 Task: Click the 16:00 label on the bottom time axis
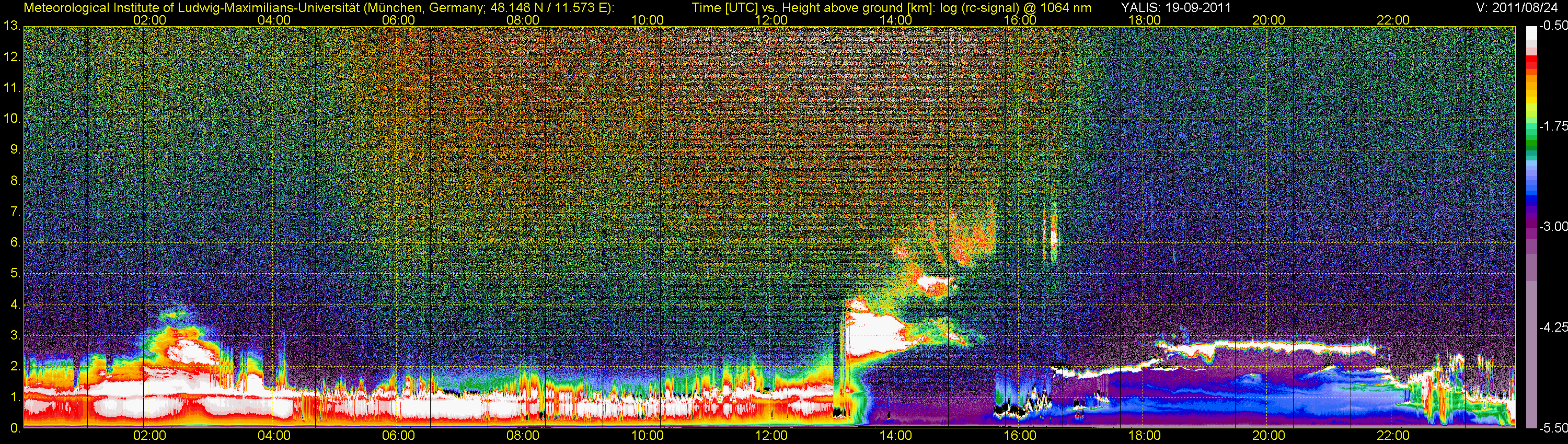1020,436
